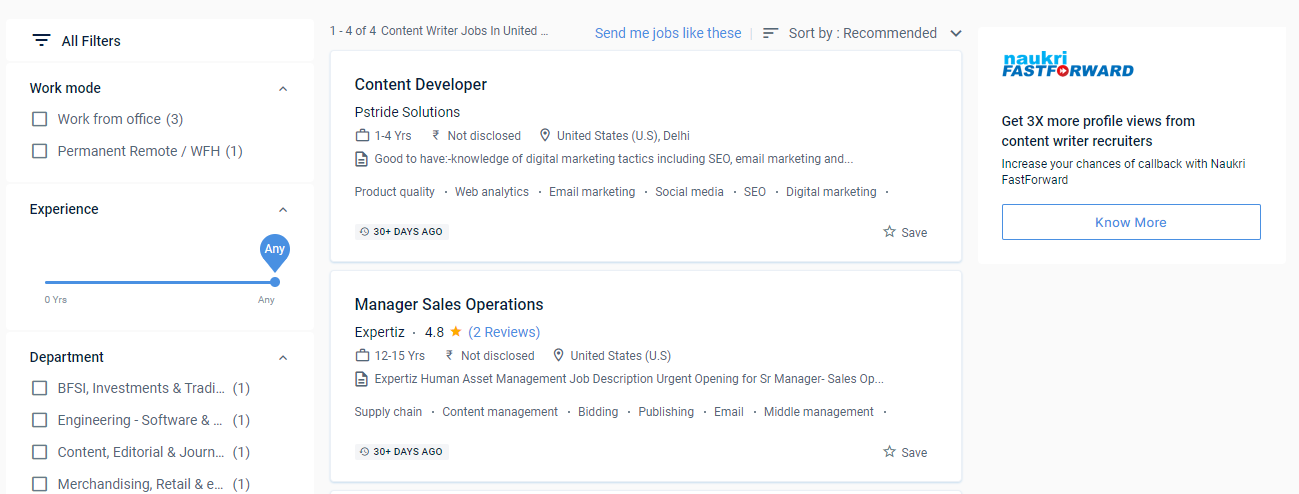Click the experience slider track

click(x=160, y=282)
